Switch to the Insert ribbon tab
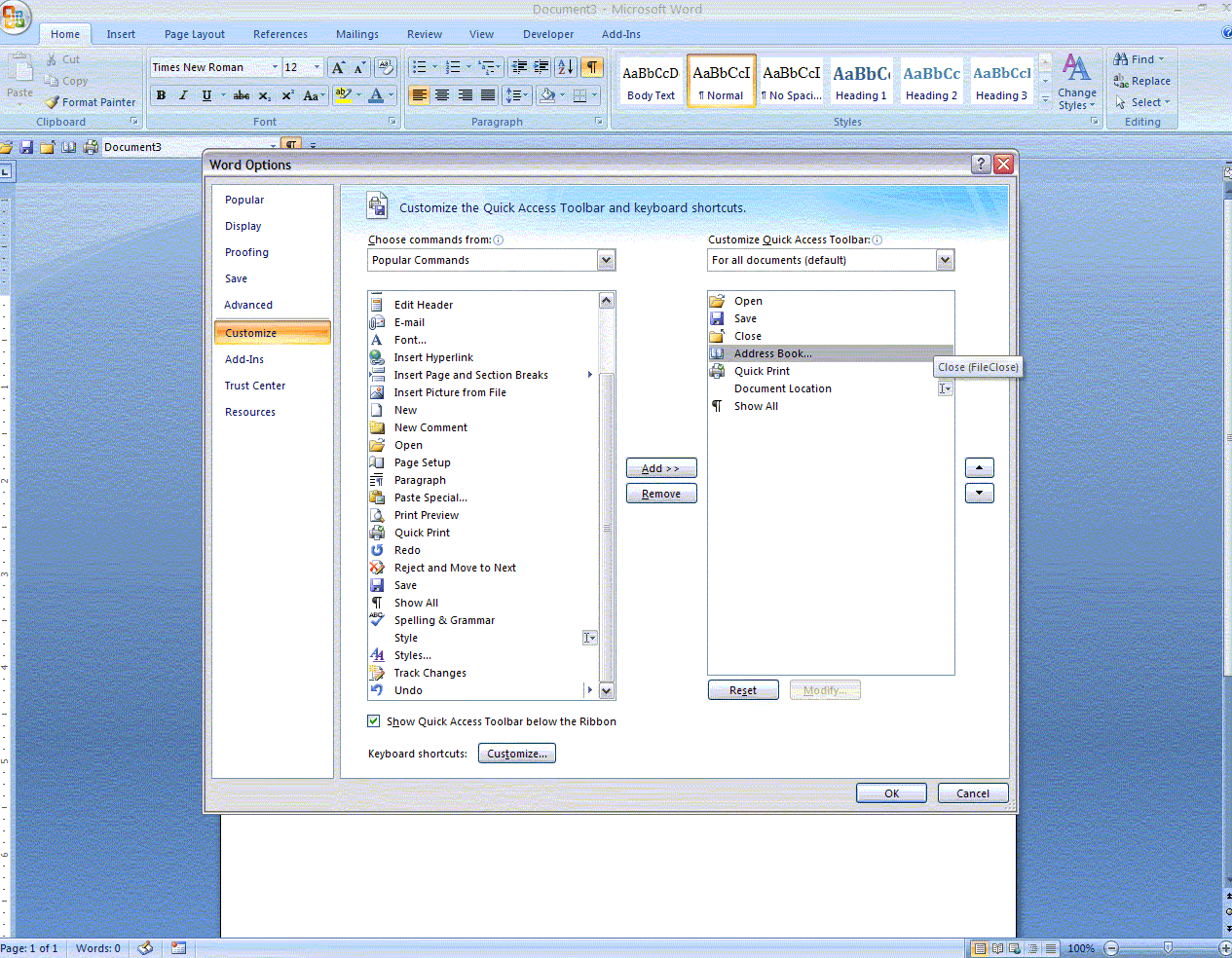This screenshot has height=958, width=1232. [121, 33]
